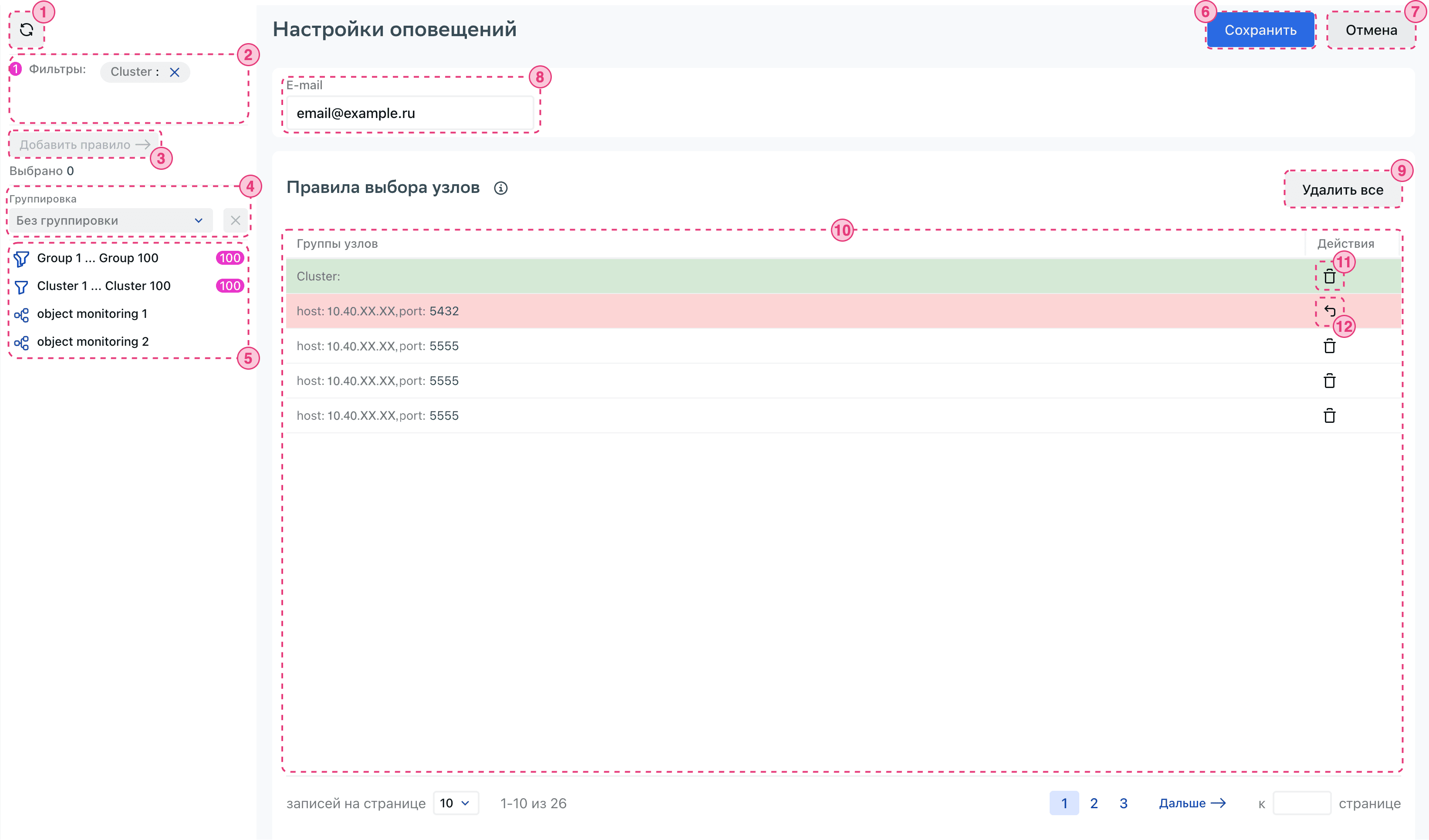The width and height of the screenshot is (1429, 840).
Task: Clear grouping with the X button
Action: point(235,220)
